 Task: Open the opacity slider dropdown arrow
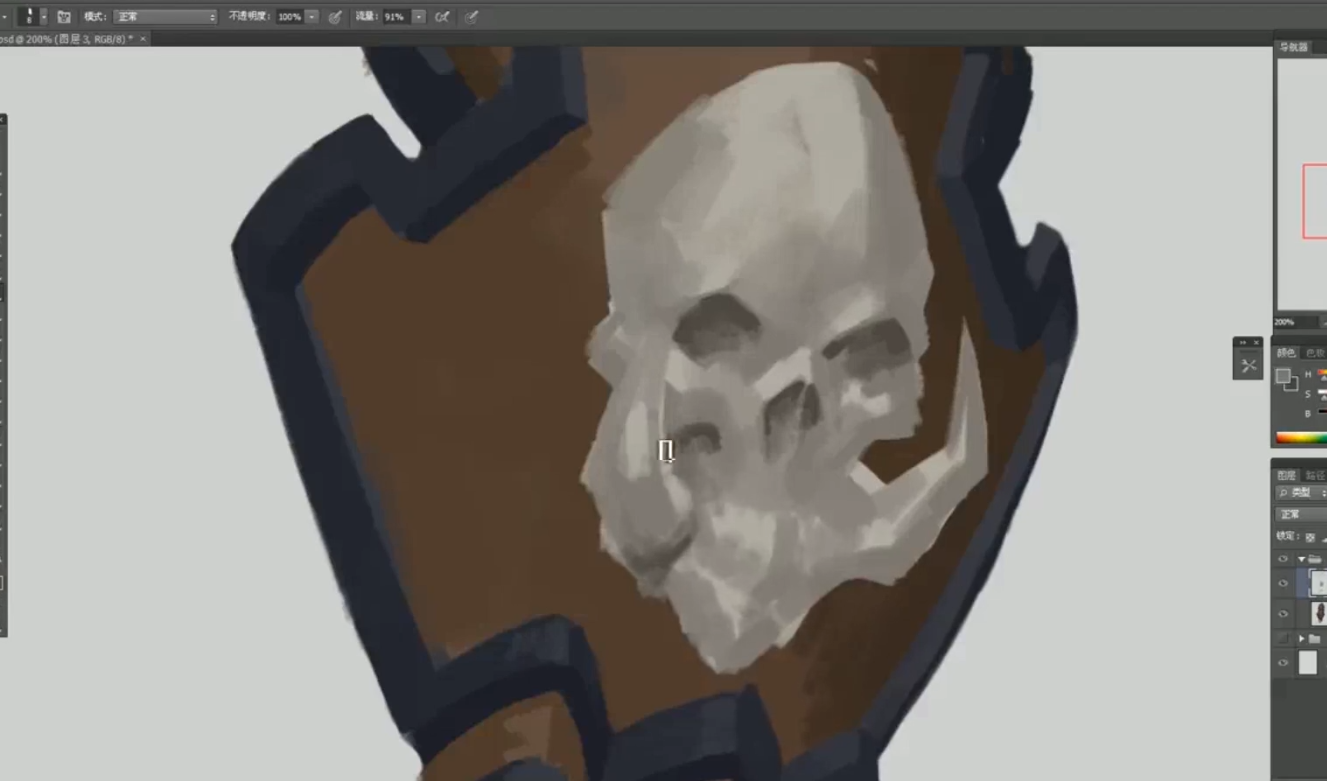[x=312, y=17]
